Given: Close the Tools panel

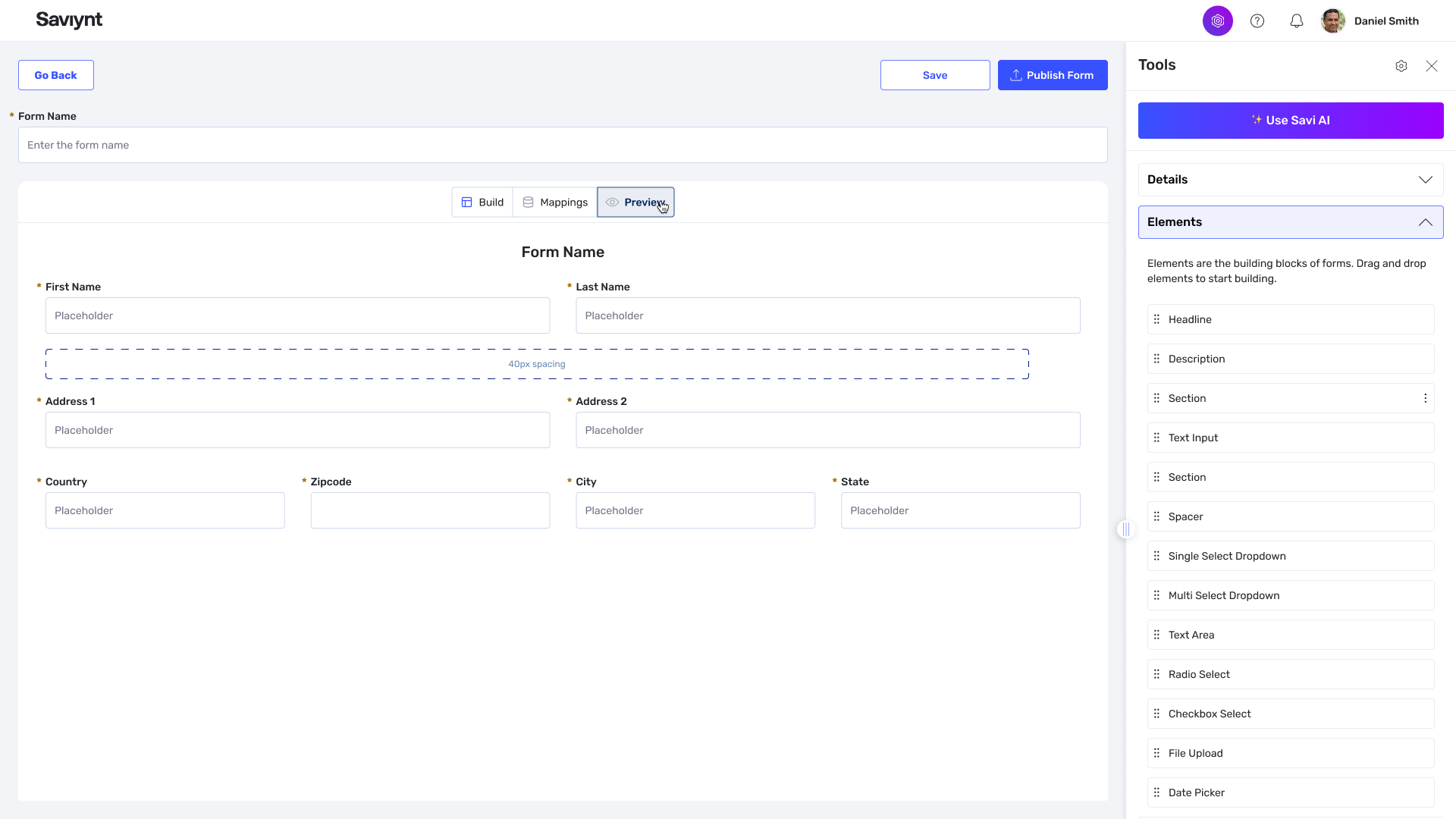Looking at the screenshot, I should tap(1431, 66).
